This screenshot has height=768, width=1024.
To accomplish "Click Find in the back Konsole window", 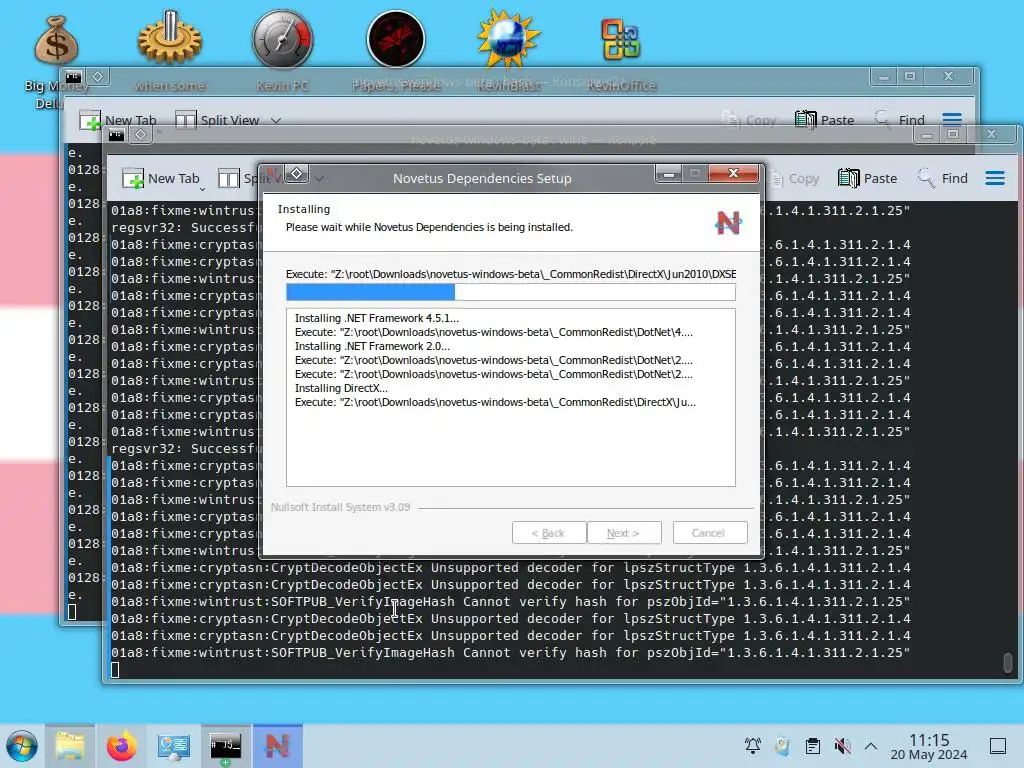I will [899, 120].
